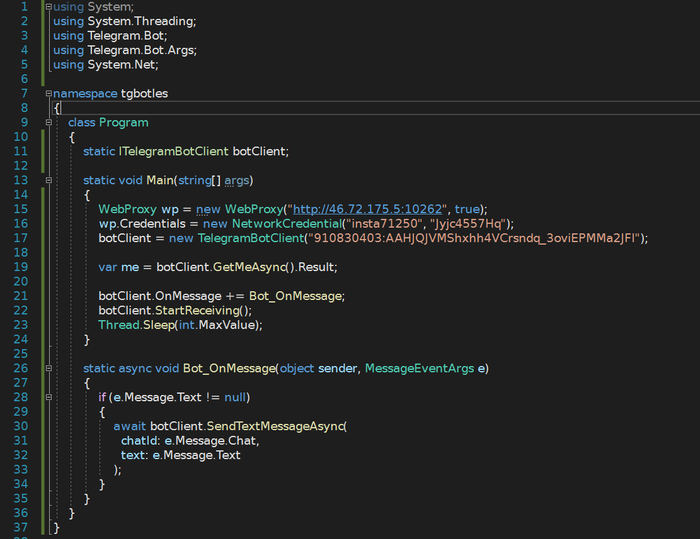The width and height of the screenshot is (700, 539).
Task: Click the 'ITelegramBotClient' type name
Action: pyautogui.click(x=174, y=151)
